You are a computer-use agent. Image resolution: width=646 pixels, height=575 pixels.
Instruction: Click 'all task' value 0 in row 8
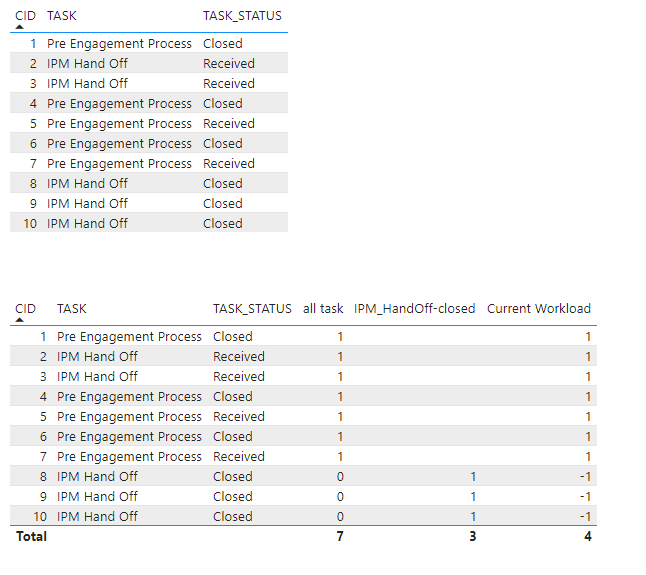[x=340, y=477]
